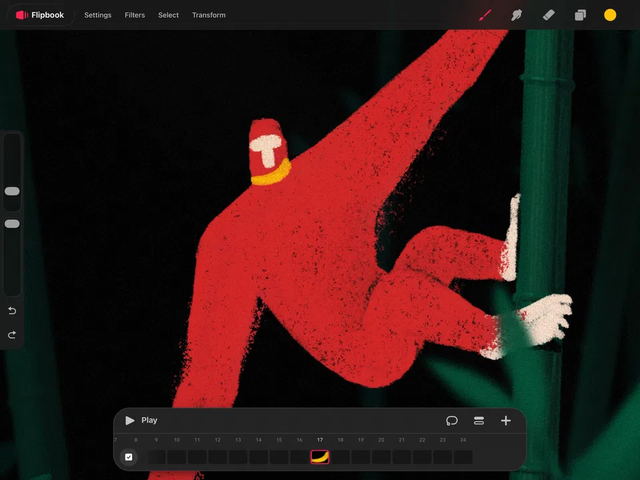This screenshot has height=480, width=640.
Task: Click the Play label
Action: (x=149, y=420)
